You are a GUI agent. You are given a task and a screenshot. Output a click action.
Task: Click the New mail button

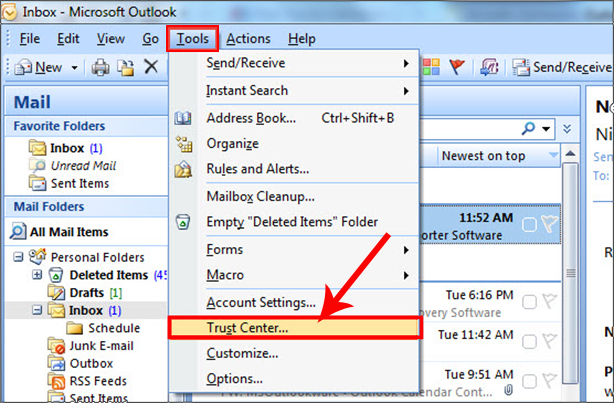(x=38, y=67)
